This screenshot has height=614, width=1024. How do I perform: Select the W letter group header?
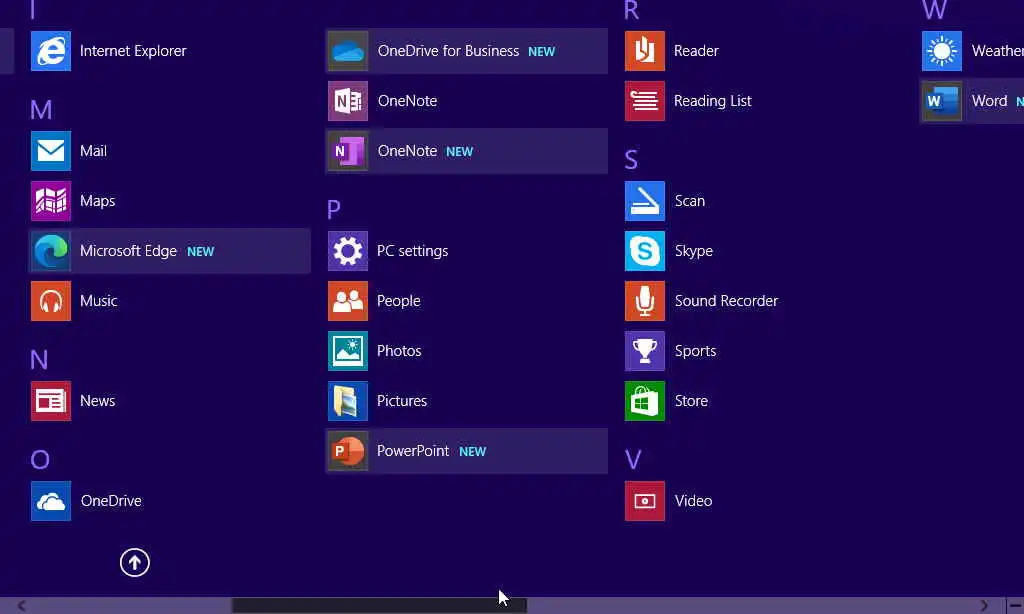(x=935, y=10)
